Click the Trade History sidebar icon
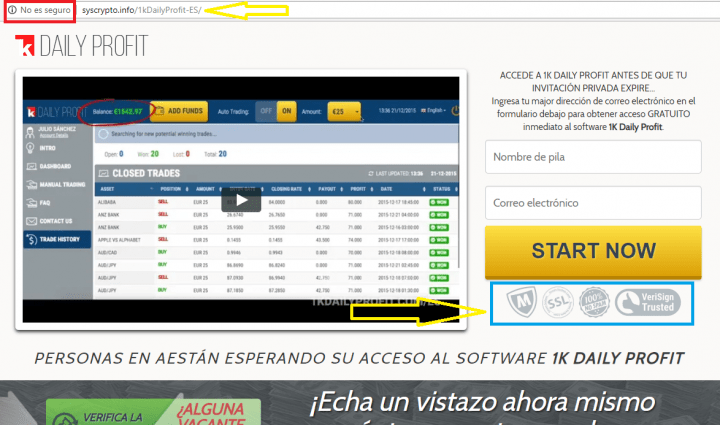This screenshot has width=720, height=425. (x=32, y=239)
